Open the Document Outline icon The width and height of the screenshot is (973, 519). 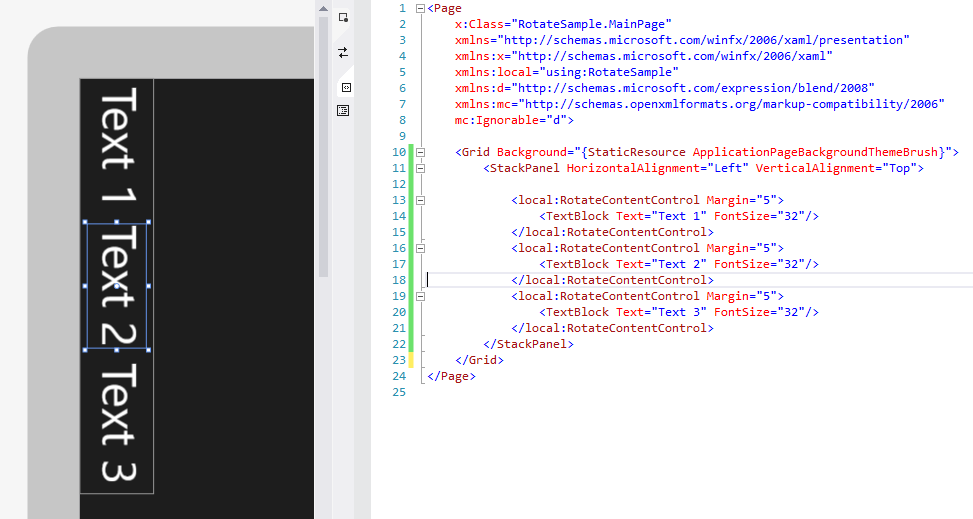(x=343, y=111)
